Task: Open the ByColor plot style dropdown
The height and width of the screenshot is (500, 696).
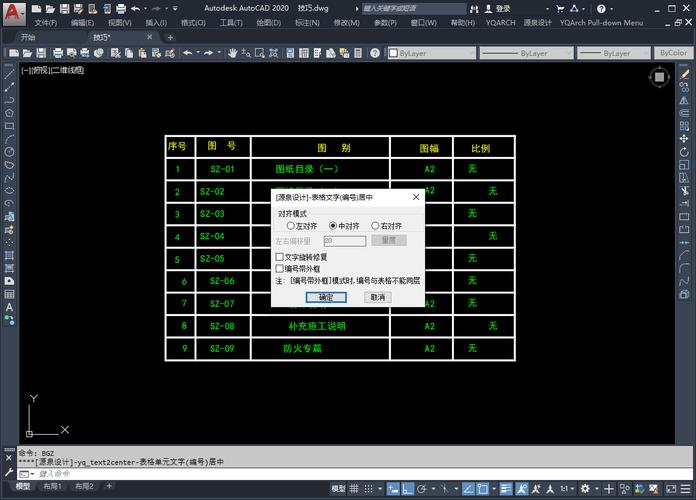Action: tap(675, 52)
